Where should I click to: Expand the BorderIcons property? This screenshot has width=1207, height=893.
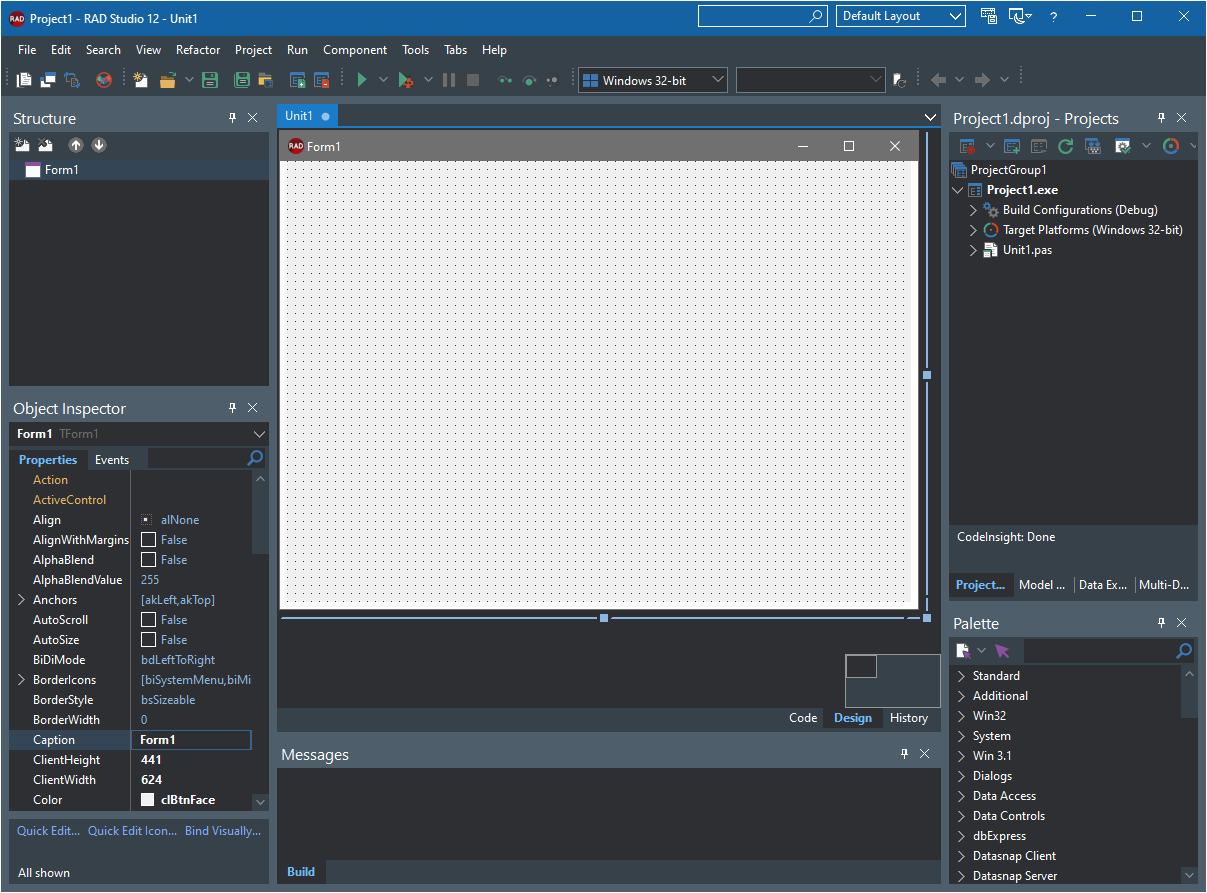[x=21, y=680]
